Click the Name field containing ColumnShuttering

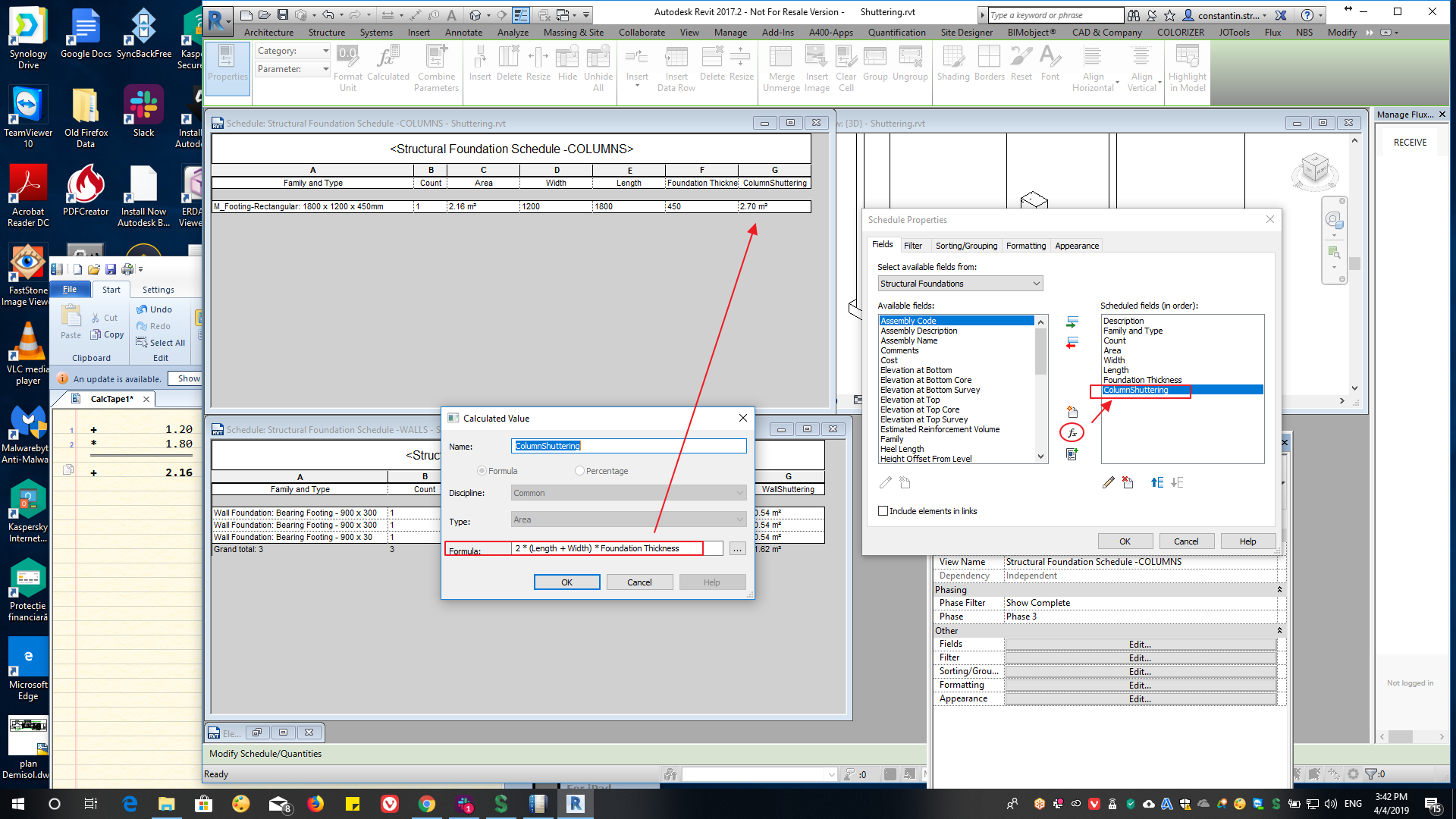629,446
